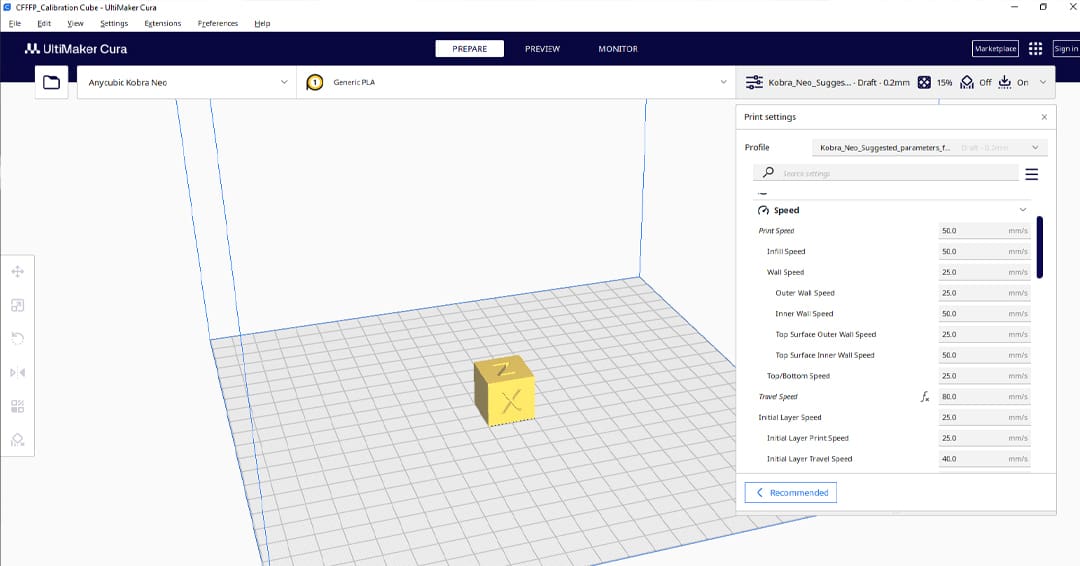This screenshot has height=566, width=1080.
Task: Click the Sign in button
Action: 1066,49
